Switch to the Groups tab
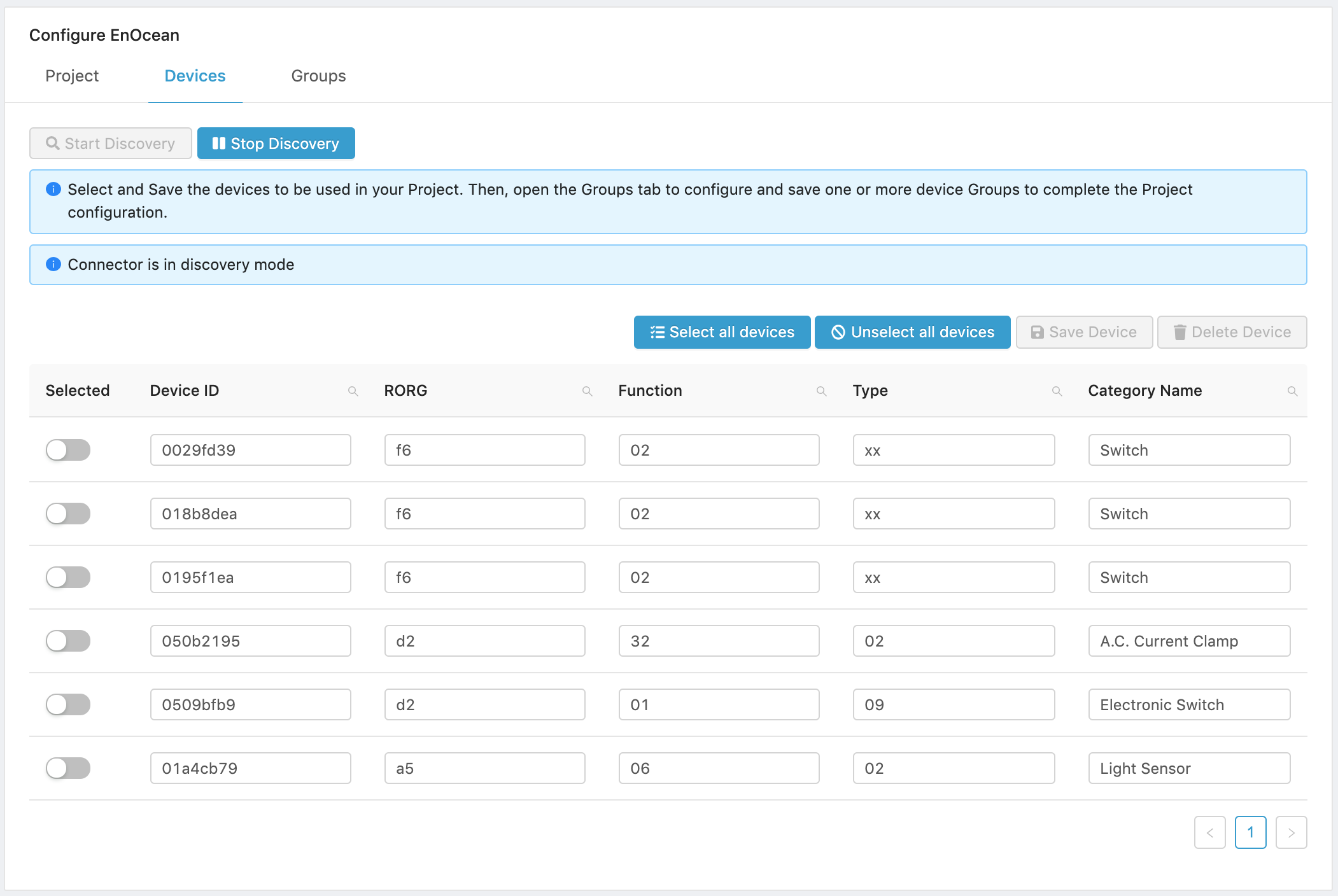 (x=318, y=76)
